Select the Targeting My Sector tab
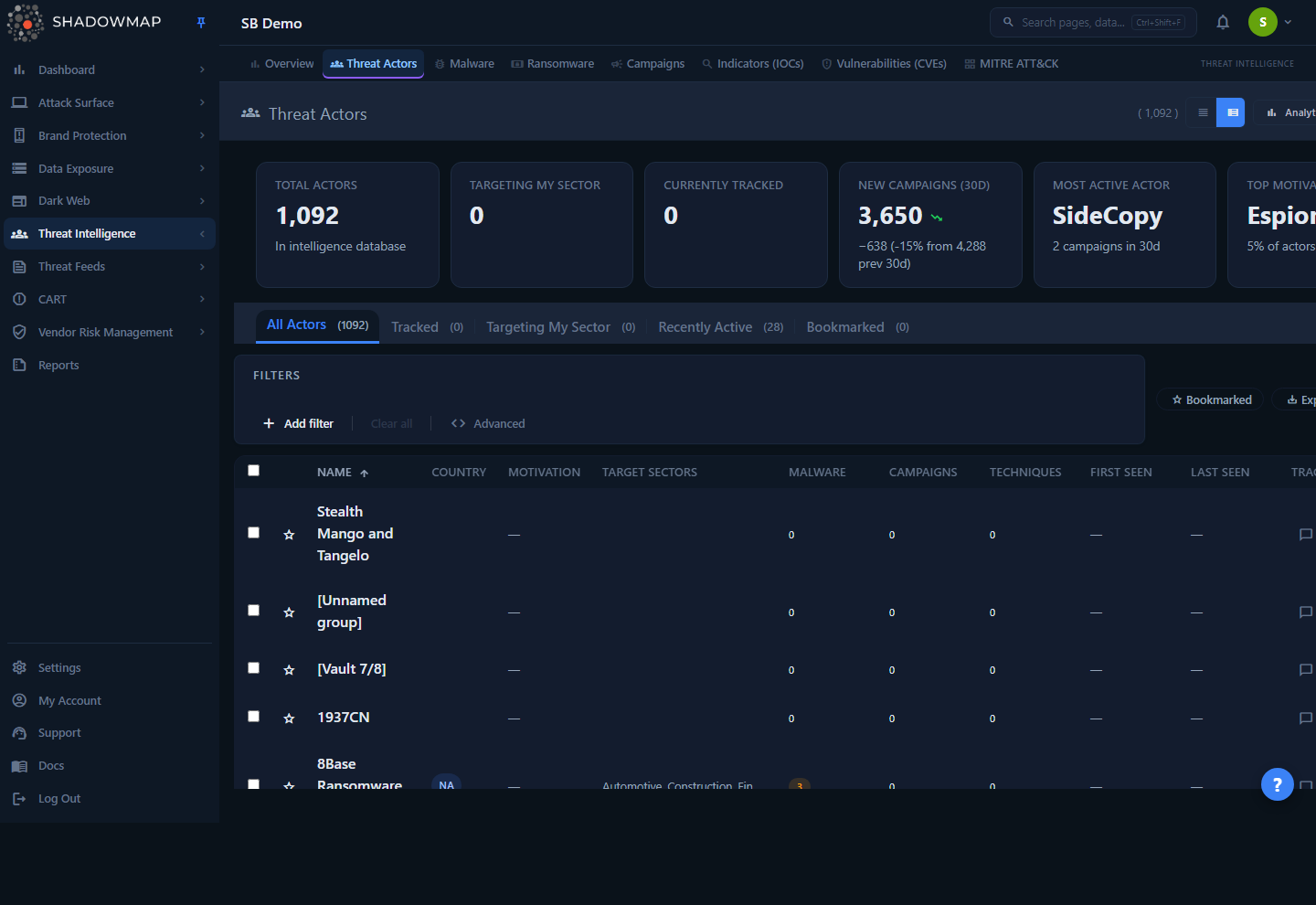The width and height of the screenshot is (1316, 905). click(560, 327)
